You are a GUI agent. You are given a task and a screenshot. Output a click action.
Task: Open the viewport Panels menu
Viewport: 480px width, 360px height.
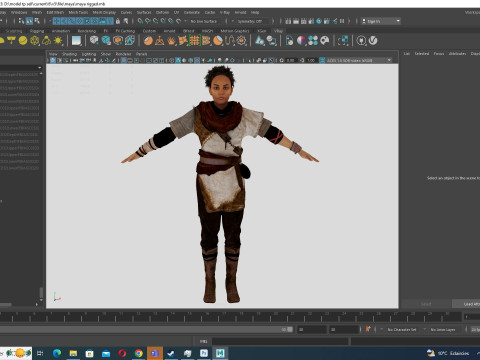click(141, 54)
